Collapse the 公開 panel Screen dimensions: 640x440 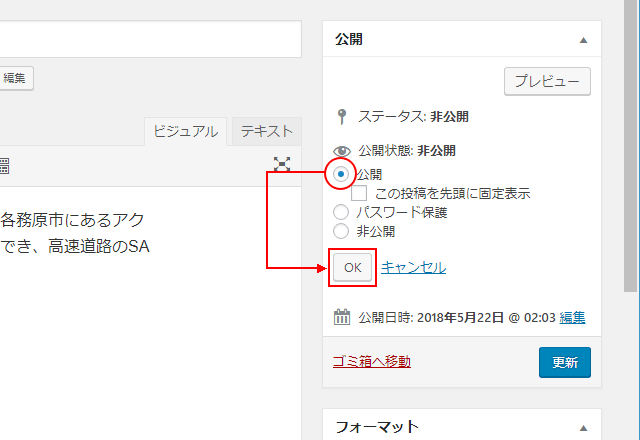point(583,40)
